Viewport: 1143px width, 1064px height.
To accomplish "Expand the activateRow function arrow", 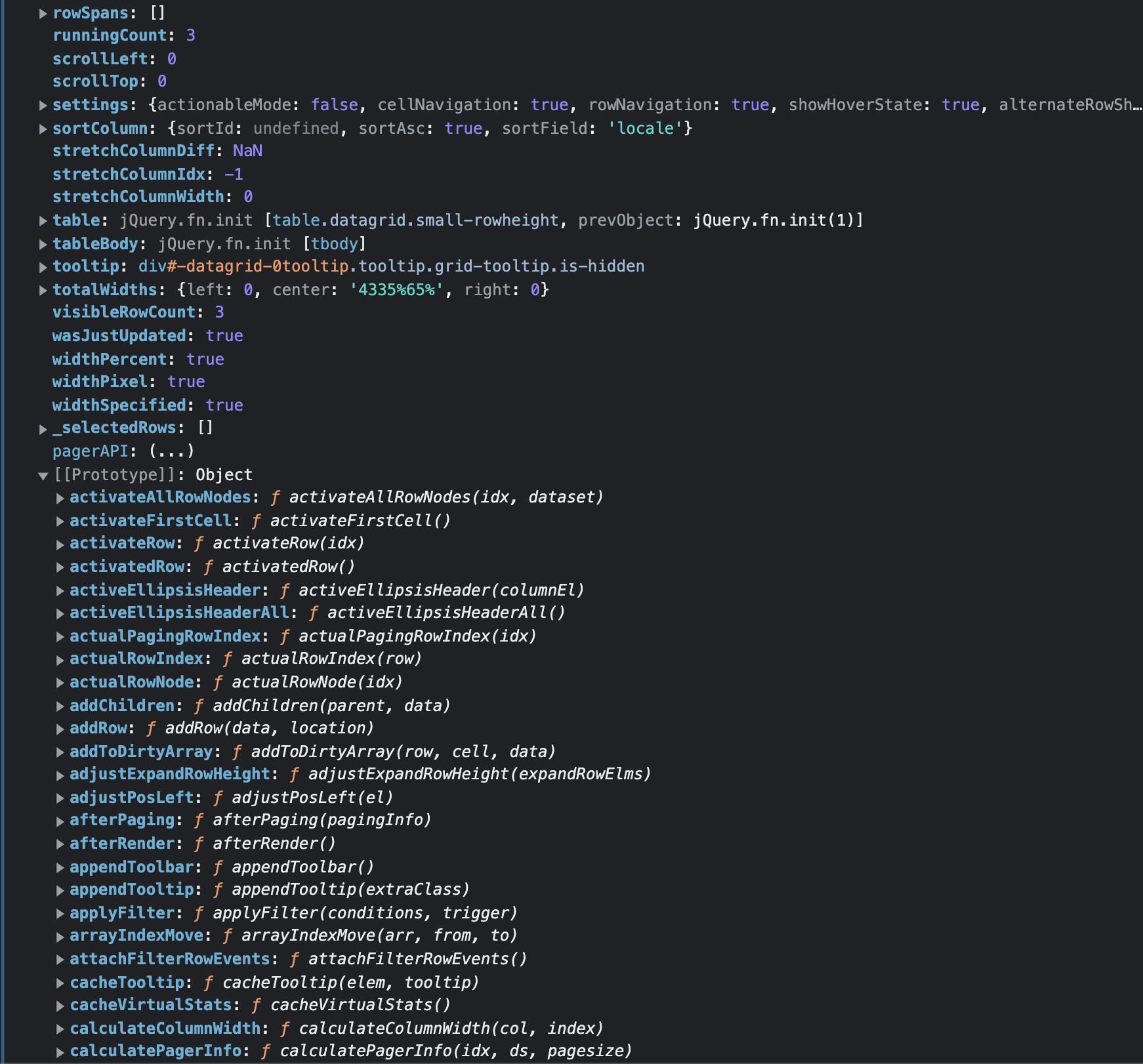I will click(x=60, y=544).
